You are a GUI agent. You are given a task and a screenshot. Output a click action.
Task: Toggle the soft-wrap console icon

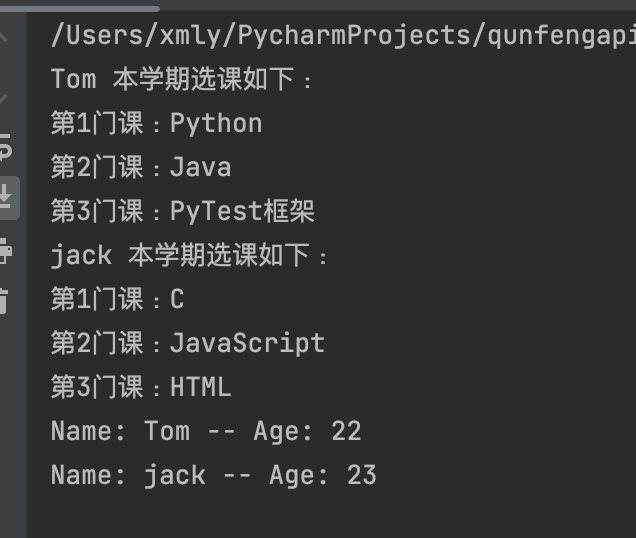(6, 147)
